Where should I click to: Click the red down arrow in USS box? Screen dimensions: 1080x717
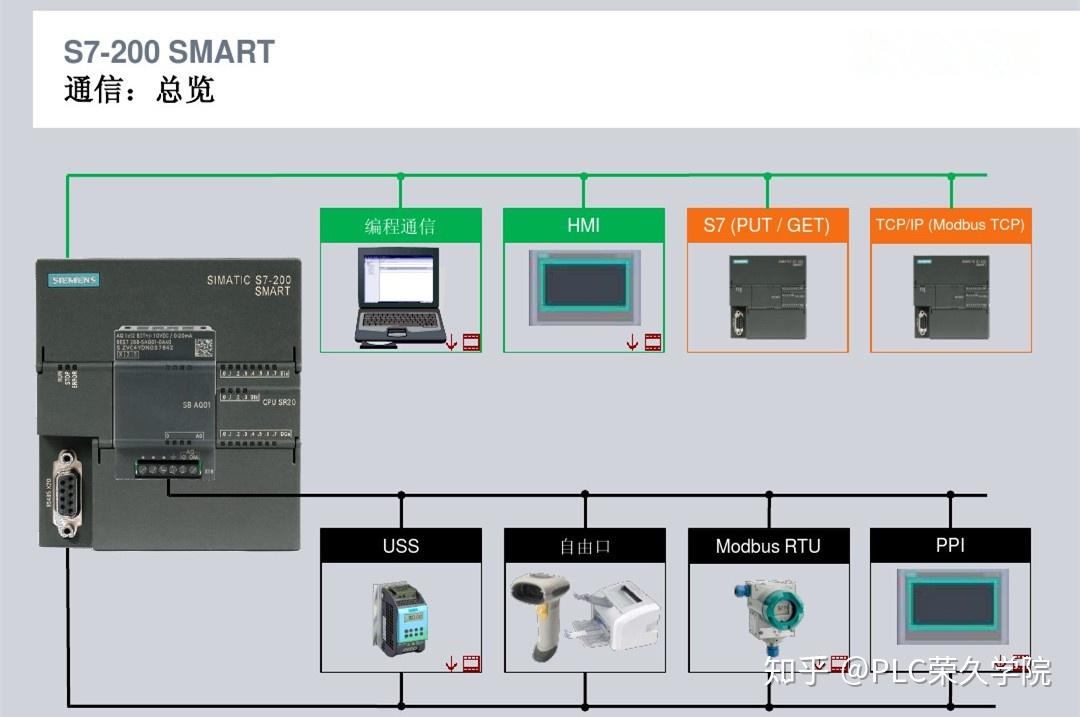[x=451, y=664]
